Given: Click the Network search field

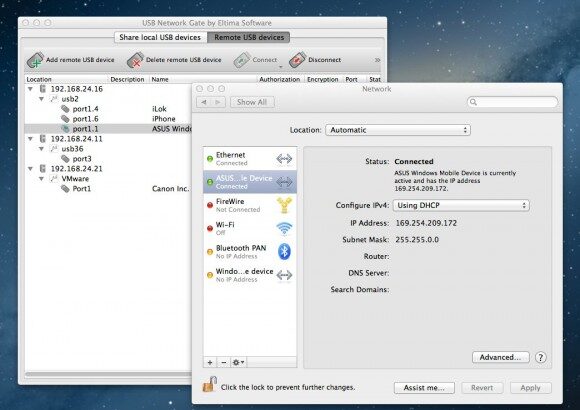Looking at the screenshot, I should pos(512,102).
